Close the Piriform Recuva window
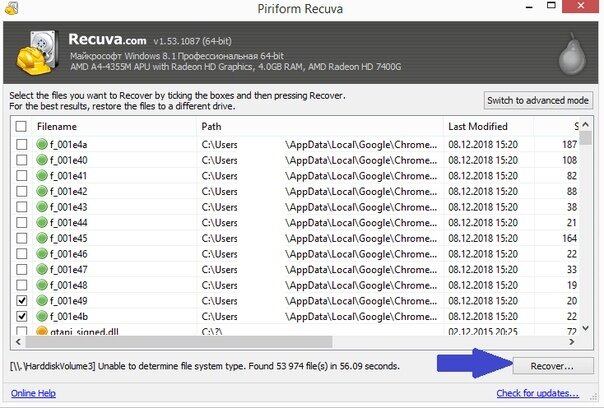This screenshot has height=408, width=604. (581, 6)
